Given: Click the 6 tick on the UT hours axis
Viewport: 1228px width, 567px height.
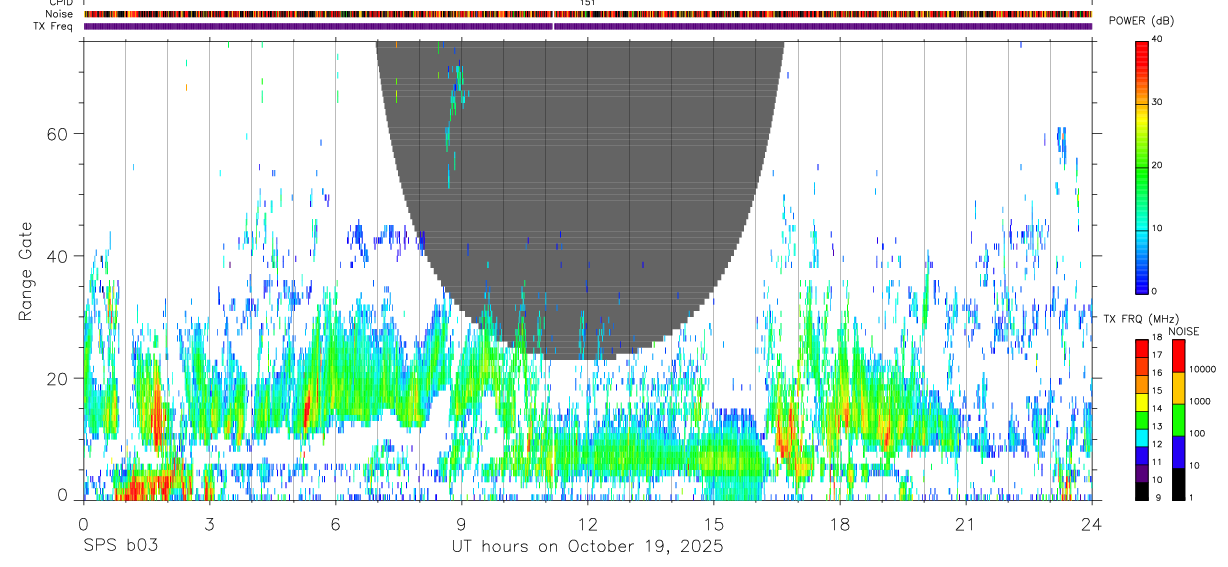Looking at the screenshot, I should pyautogui.click(x=335, y=524).
